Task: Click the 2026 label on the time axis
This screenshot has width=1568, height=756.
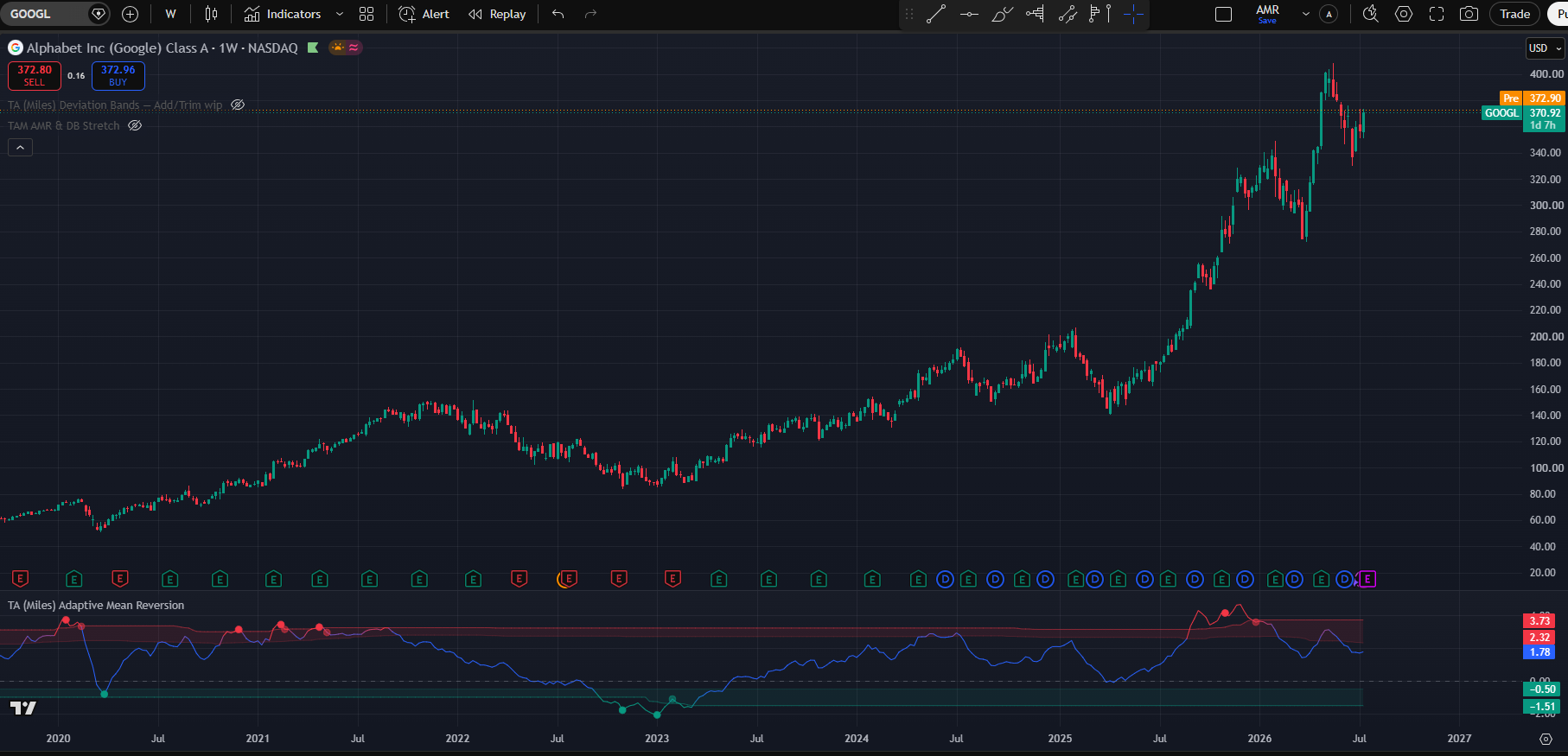Action: (x=1259, y=739)
